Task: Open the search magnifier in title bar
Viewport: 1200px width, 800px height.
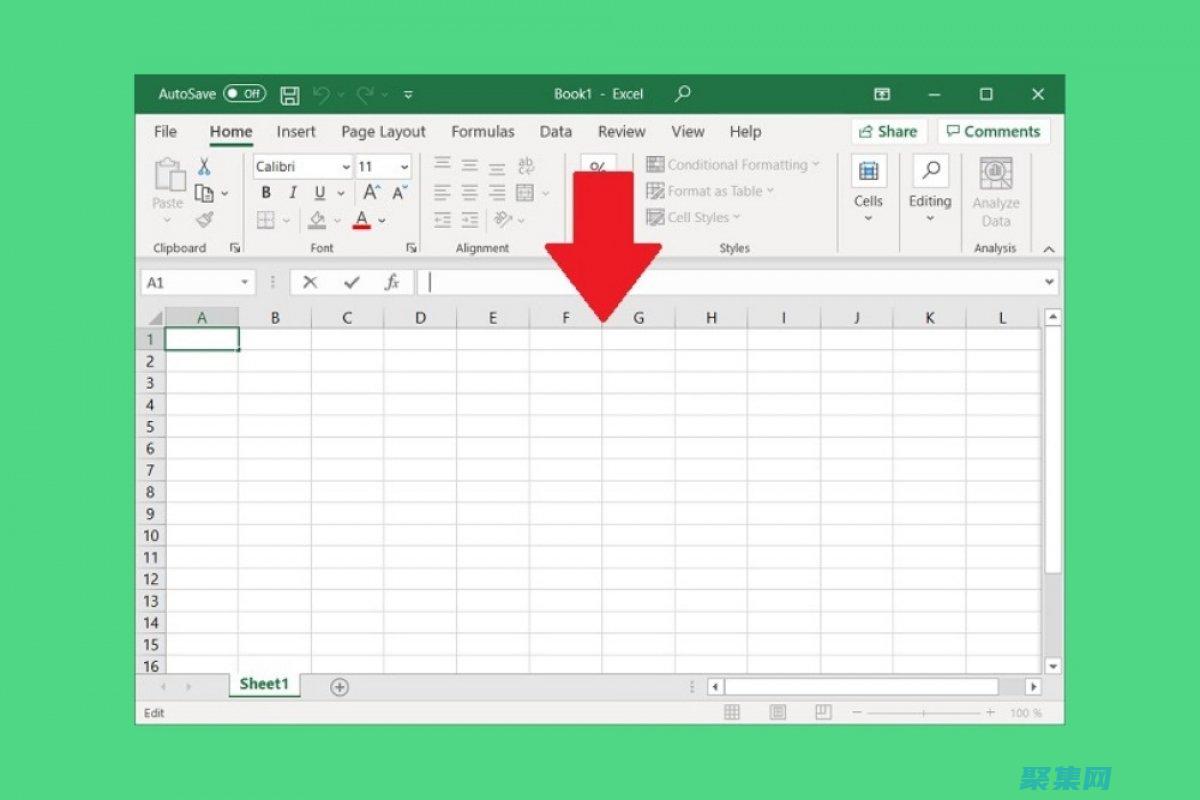Action: coord(683,94)
